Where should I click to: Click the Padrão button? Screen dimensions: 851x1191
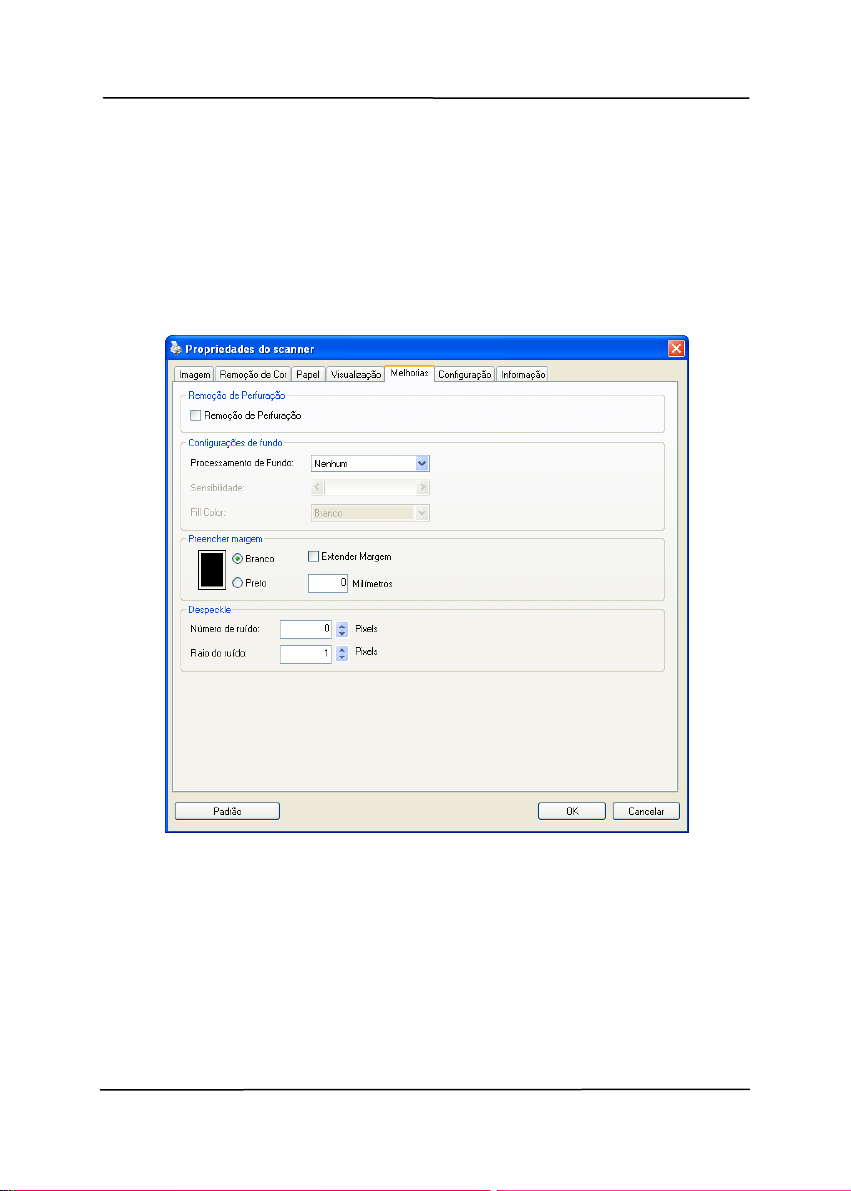point(227,811)
